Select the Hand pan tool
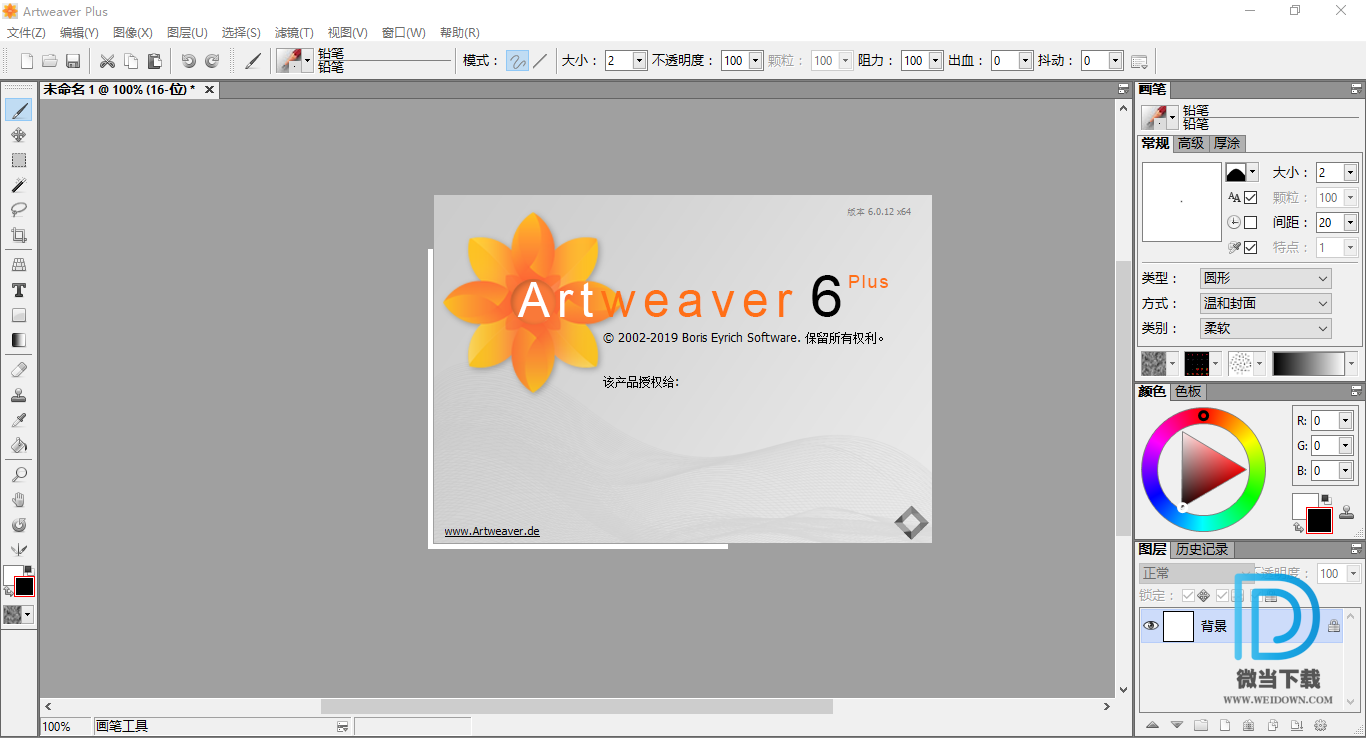 click(18, 500)
